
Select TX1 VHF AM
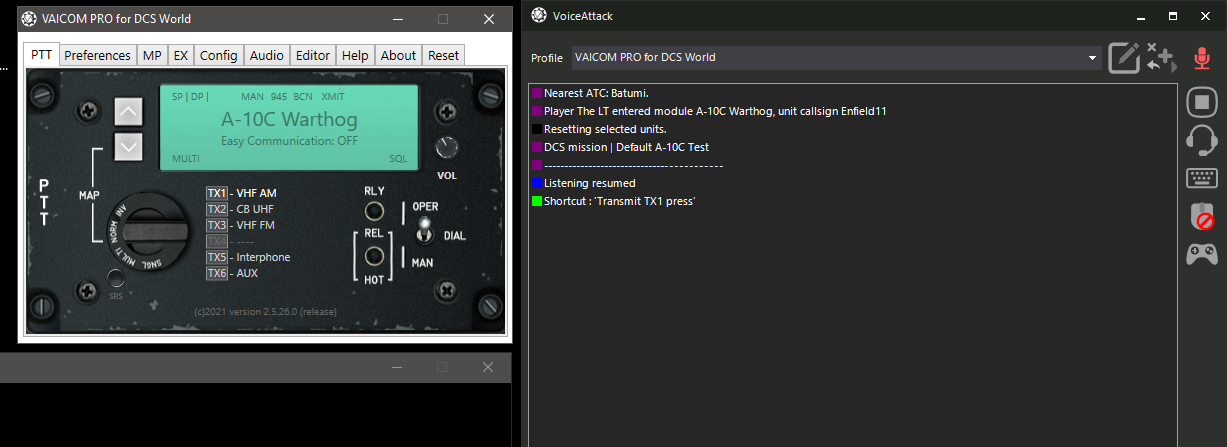(x=241, y=193)
